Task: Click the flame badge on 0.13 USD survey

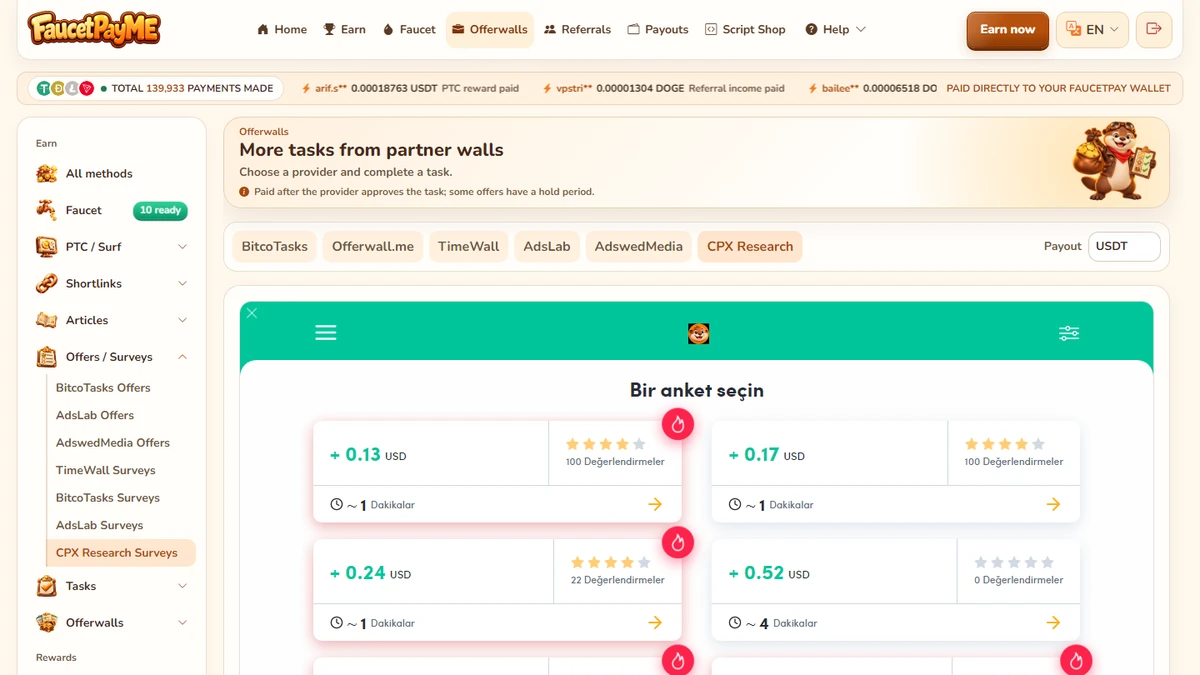Action: pos(678,424)
